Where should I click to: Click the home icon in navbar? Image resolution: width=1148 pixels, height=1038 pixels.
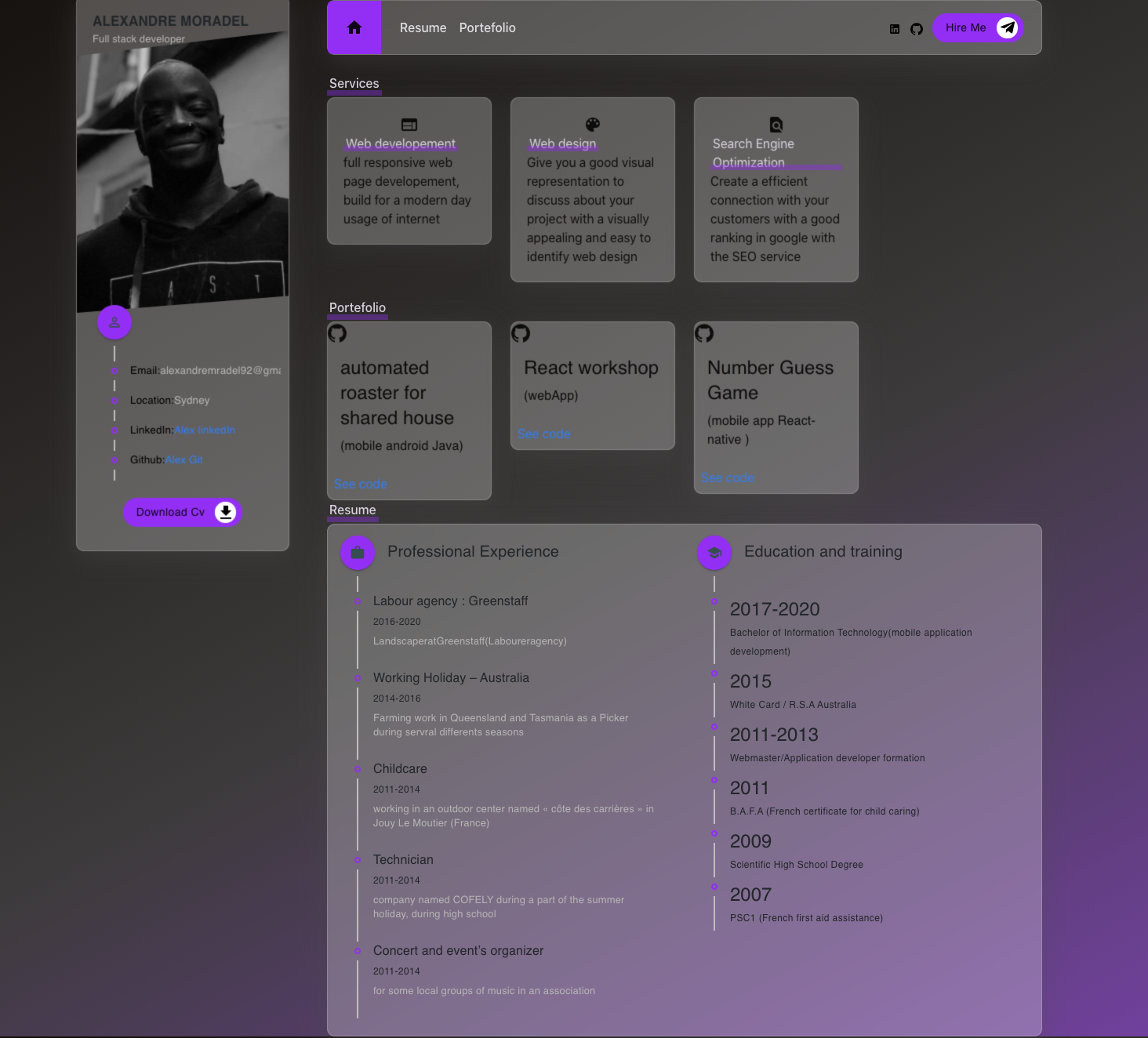click(354, 27)
